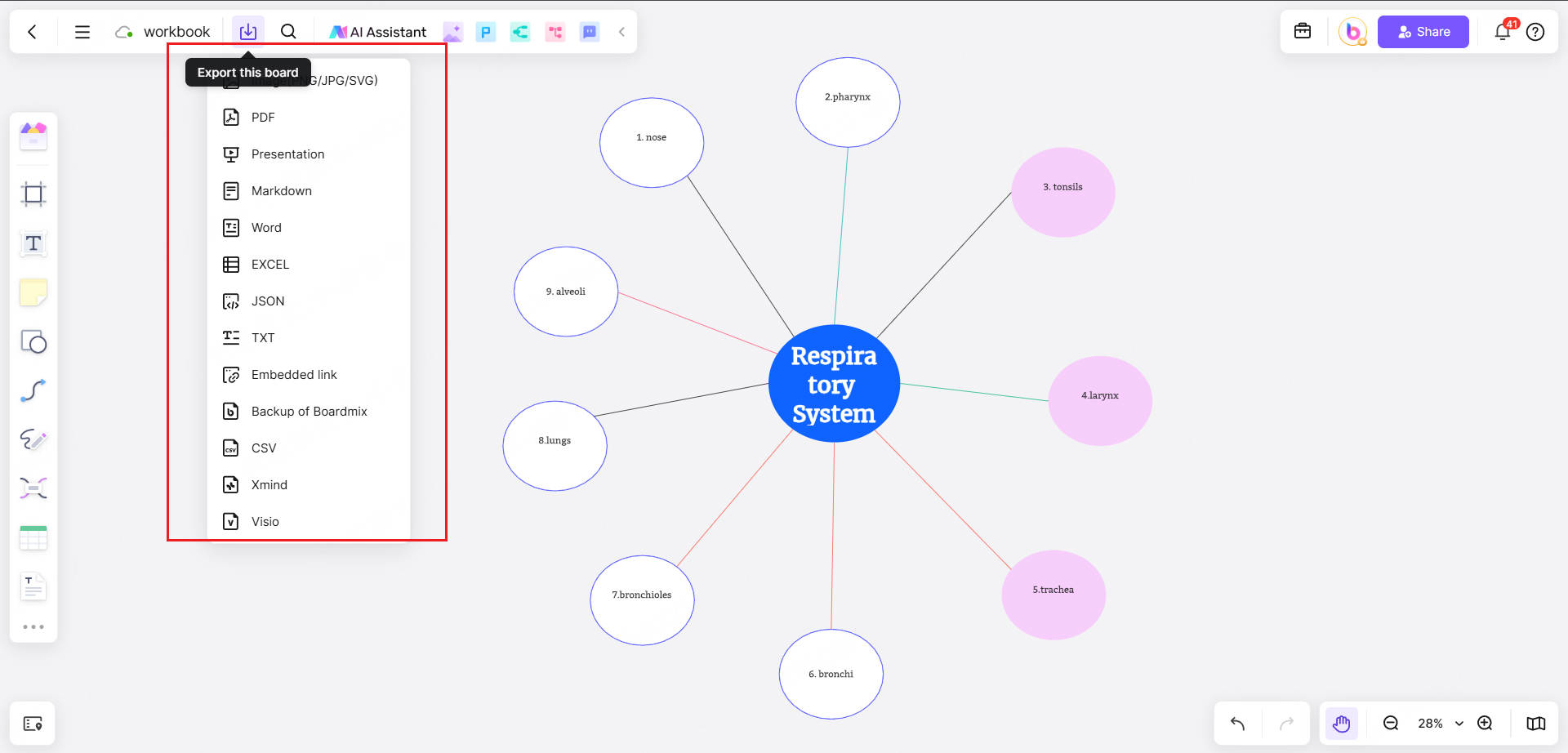Choose the Pen drawing tool
This screenshot has width=1568, height=753.
[x=33, y=439]
